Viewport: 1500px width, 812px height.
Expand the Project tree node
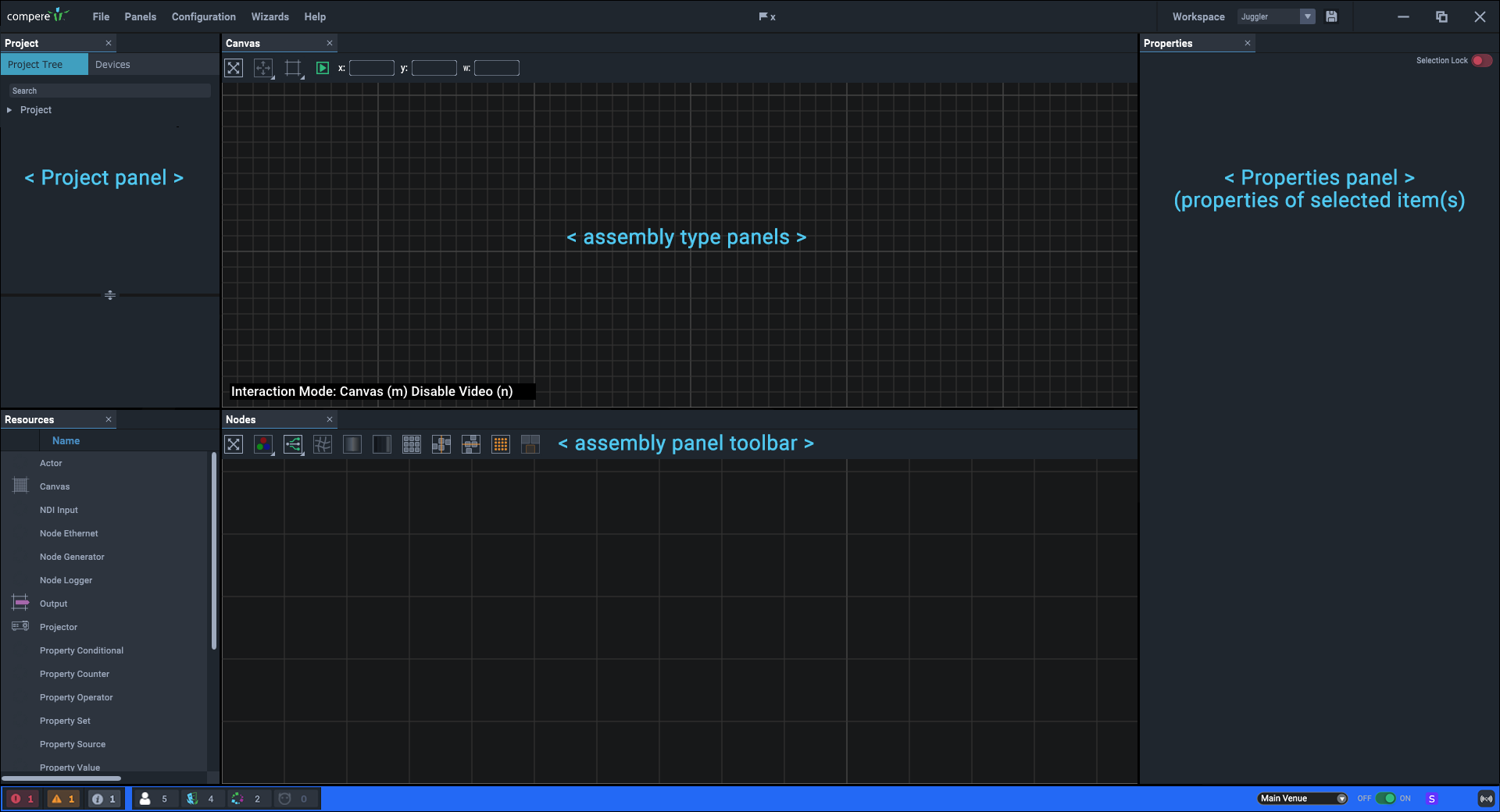9,110
